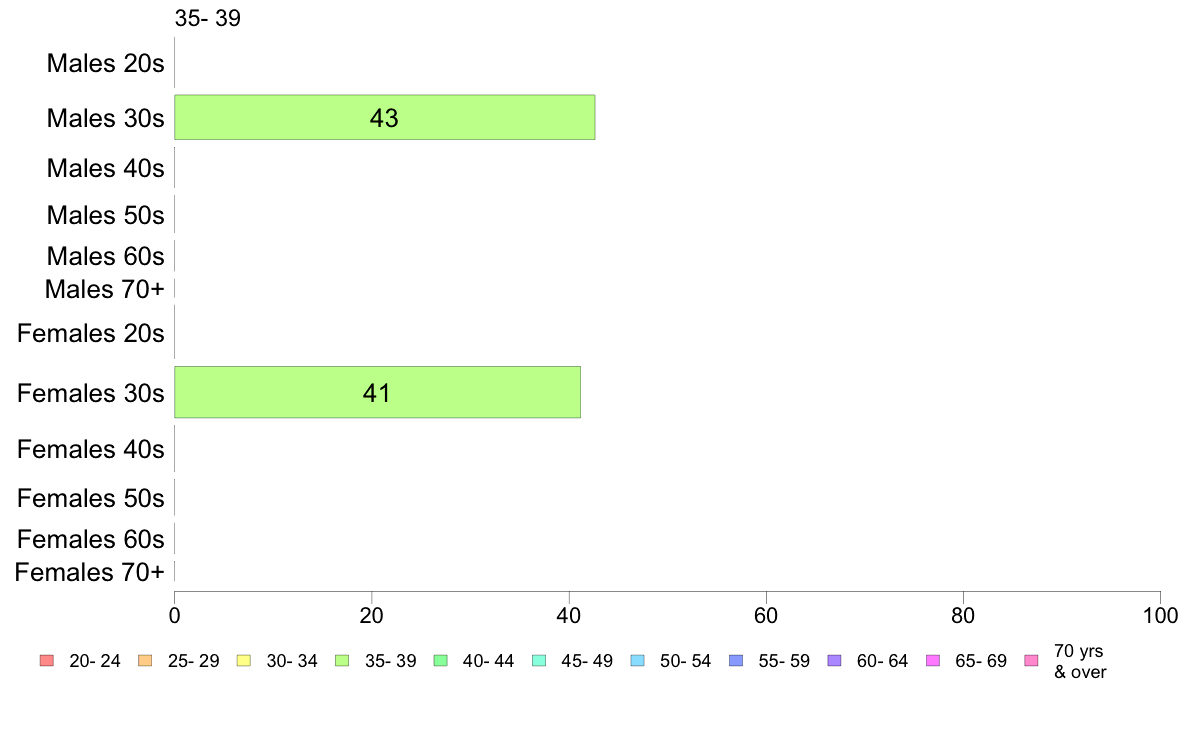Click the 20-24 red legend swatch
Image resolution: width=1188 pixels, height=736 pixels.
click(x=47, y=660)
